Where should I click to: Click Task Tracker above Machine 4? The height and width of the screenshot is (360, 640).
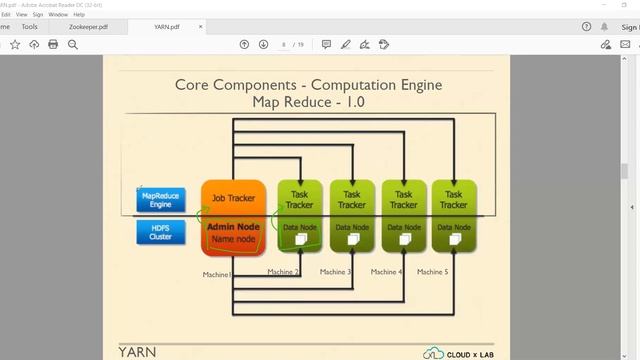tap(404, 200)
